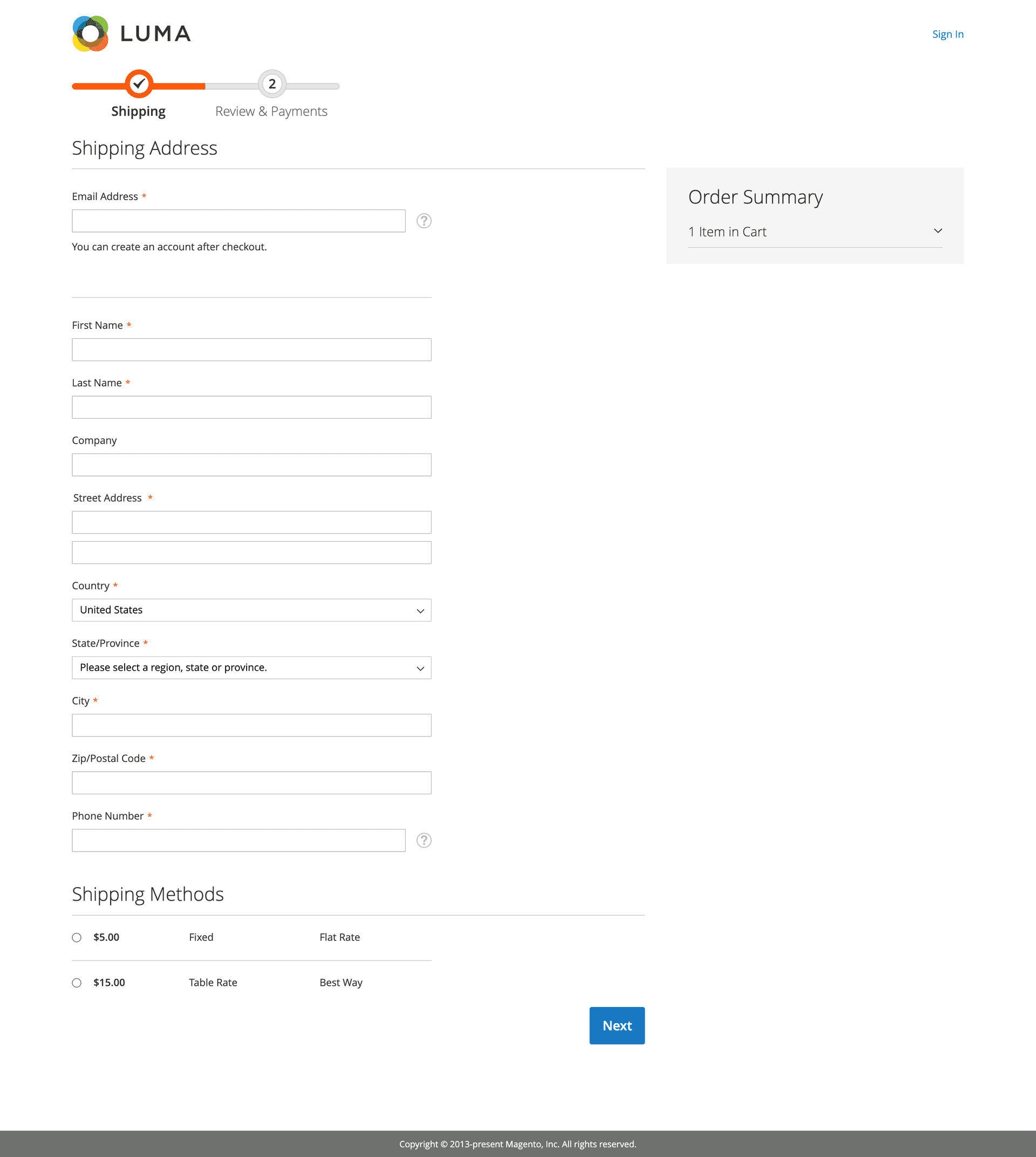The width and height of the screenshot is (1036, 1157).
Task: Enter email in Email Address field
Action: 237,221
